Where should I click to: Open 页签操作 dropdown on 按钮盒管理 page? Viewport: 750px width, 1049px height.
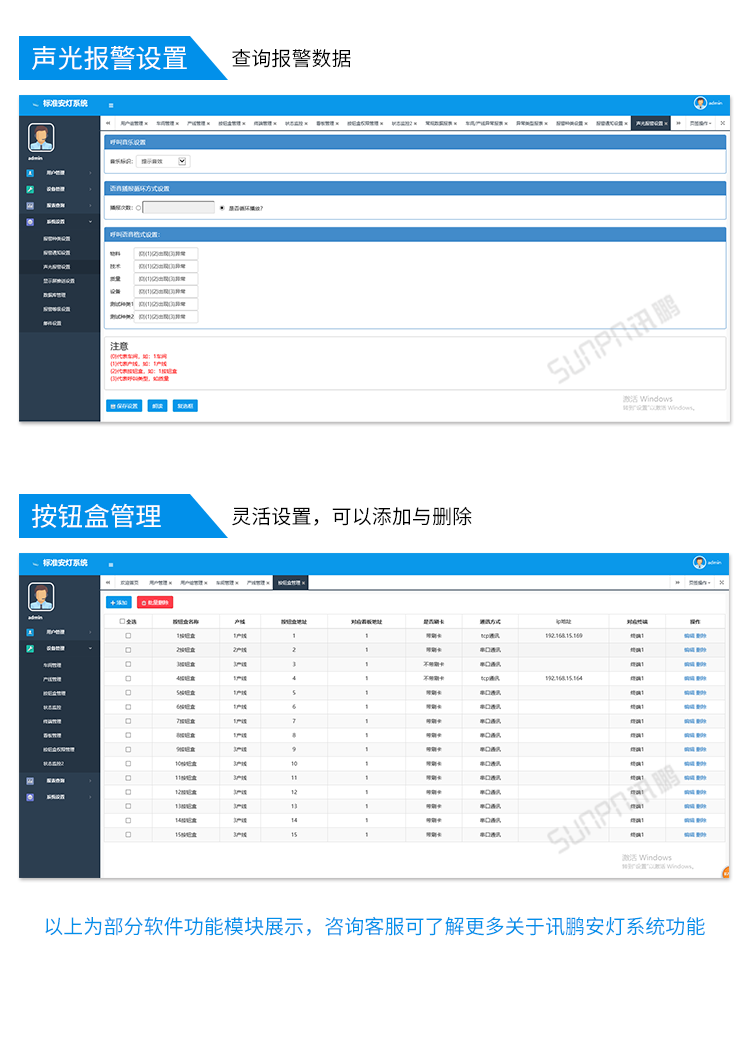(x=700, y=583)
